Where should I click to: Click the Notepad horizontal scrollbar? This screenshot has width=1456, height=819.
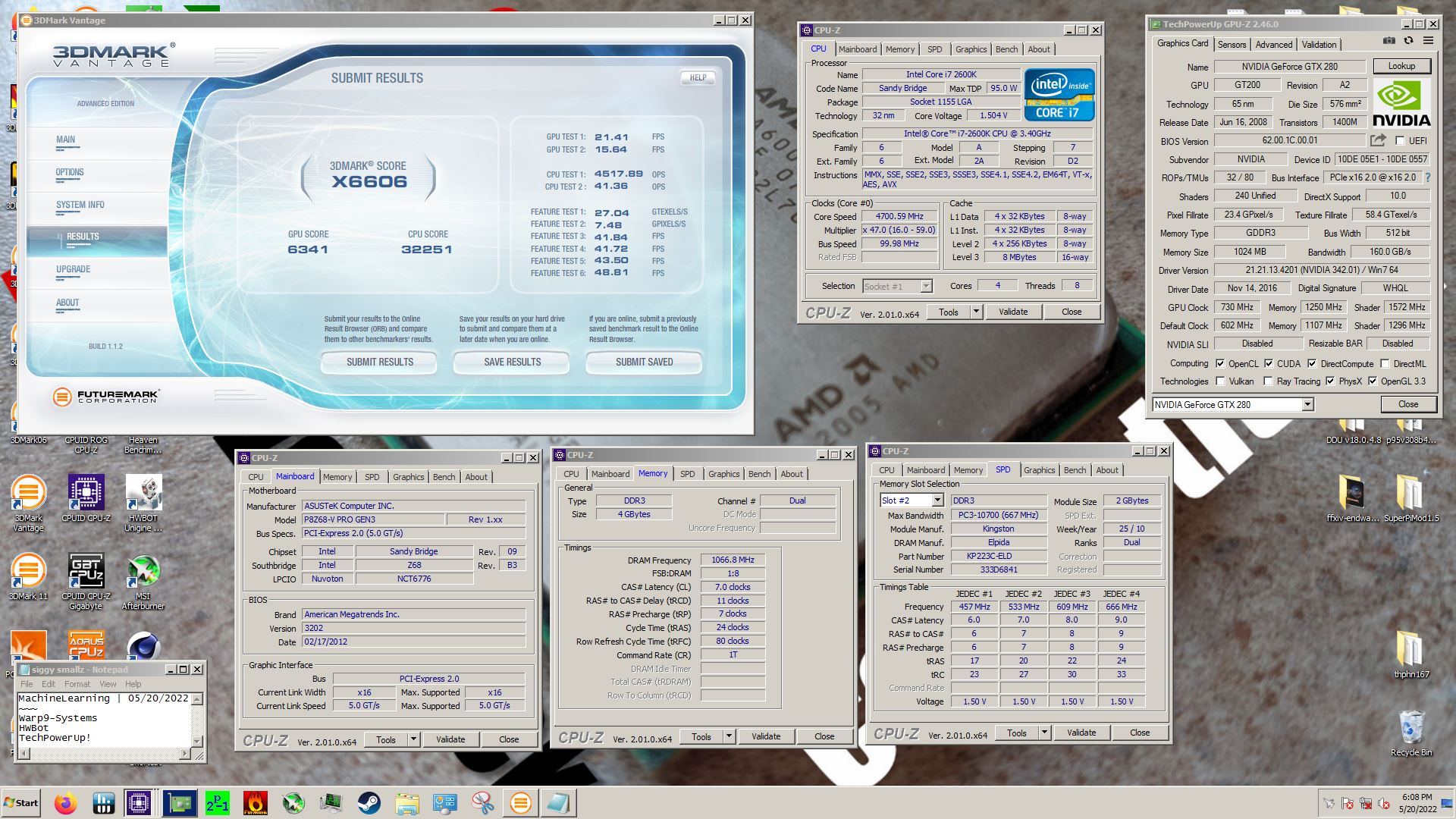point(104,753)
